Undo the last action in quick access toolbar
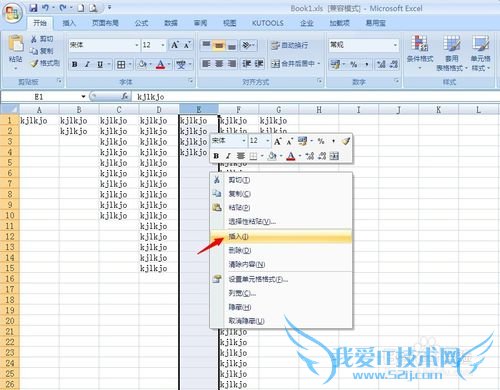The image size is (500, 390). [x=46, y=8]
